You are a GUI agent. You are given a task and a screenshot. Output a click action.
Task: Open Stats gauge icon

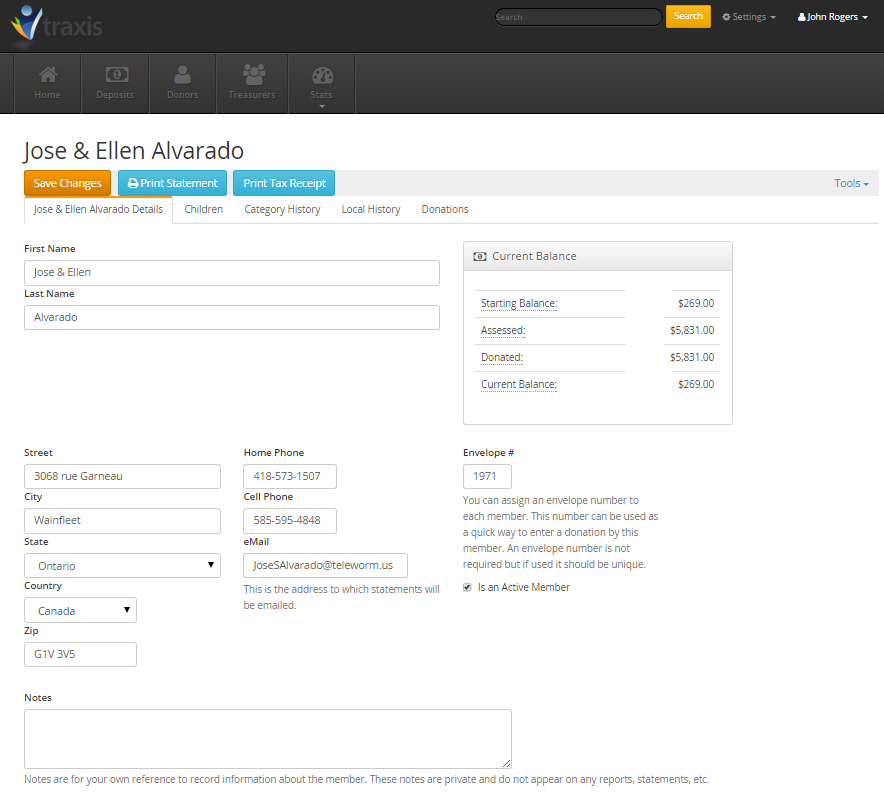(x=322, y=76)
